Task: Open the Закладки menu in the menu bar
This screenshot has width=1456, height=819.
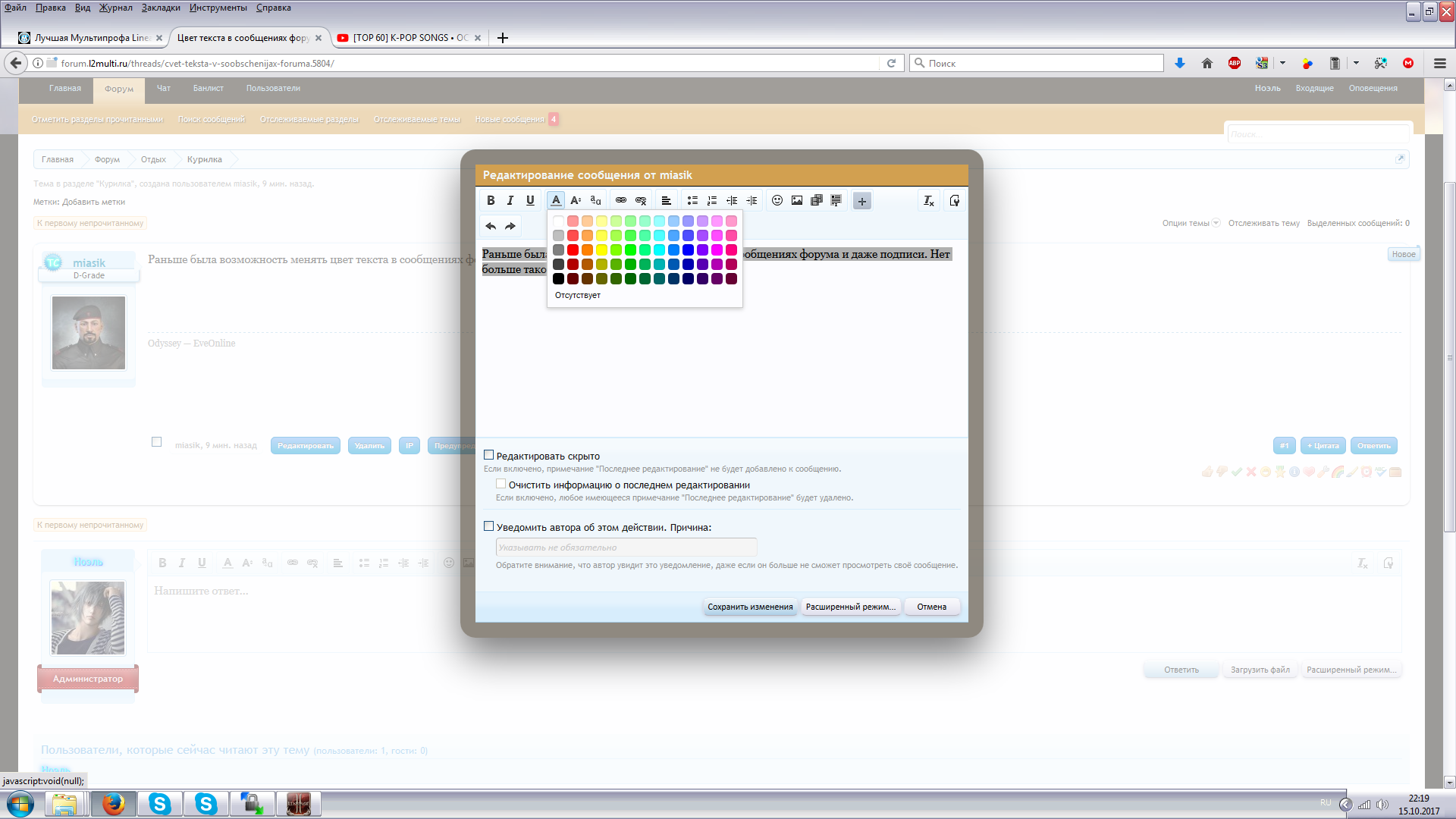Action: (161, 8)
